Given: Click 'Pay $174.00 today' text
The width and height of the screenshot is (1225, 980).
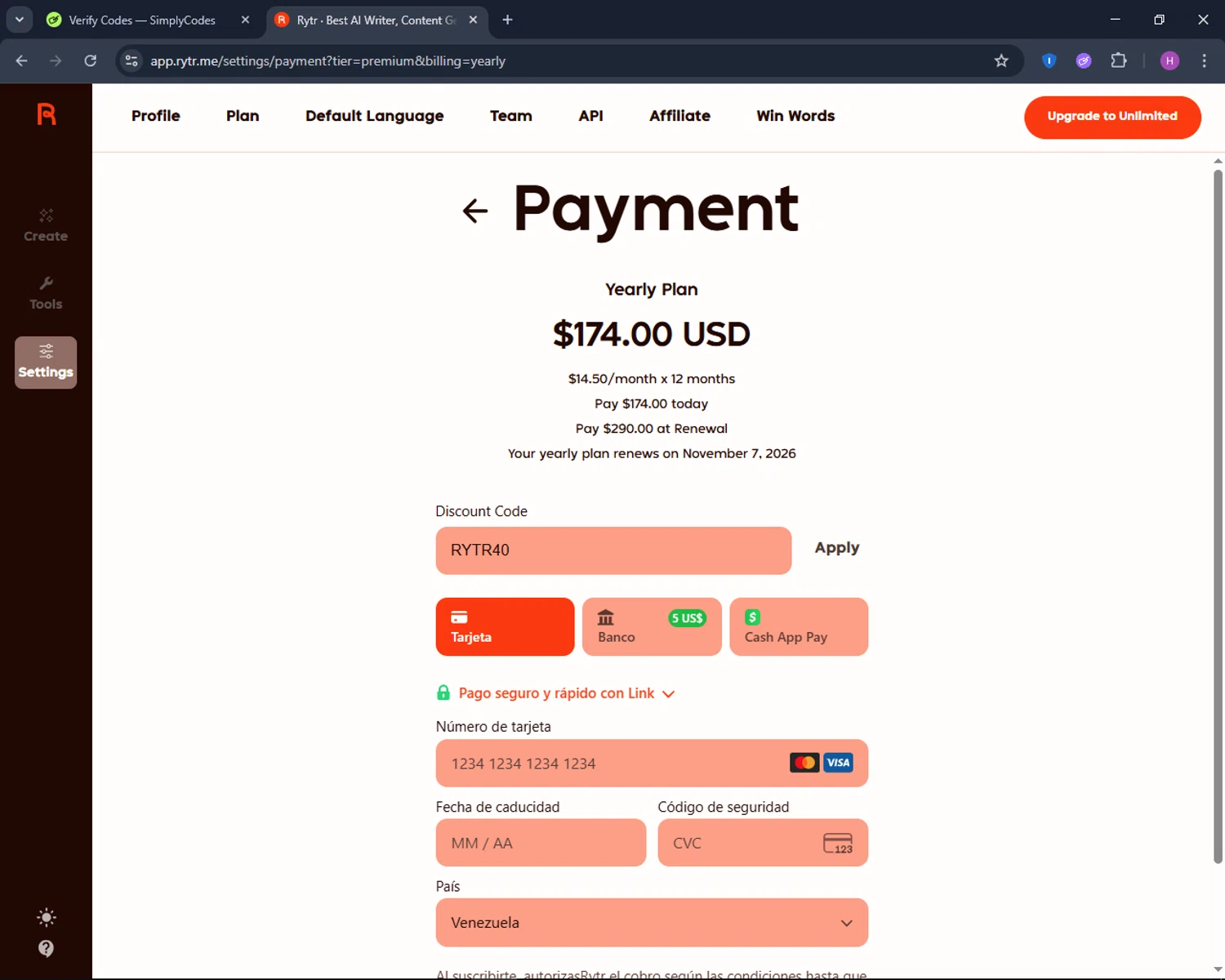Looking at the screenshot, I should pos(651,403).
